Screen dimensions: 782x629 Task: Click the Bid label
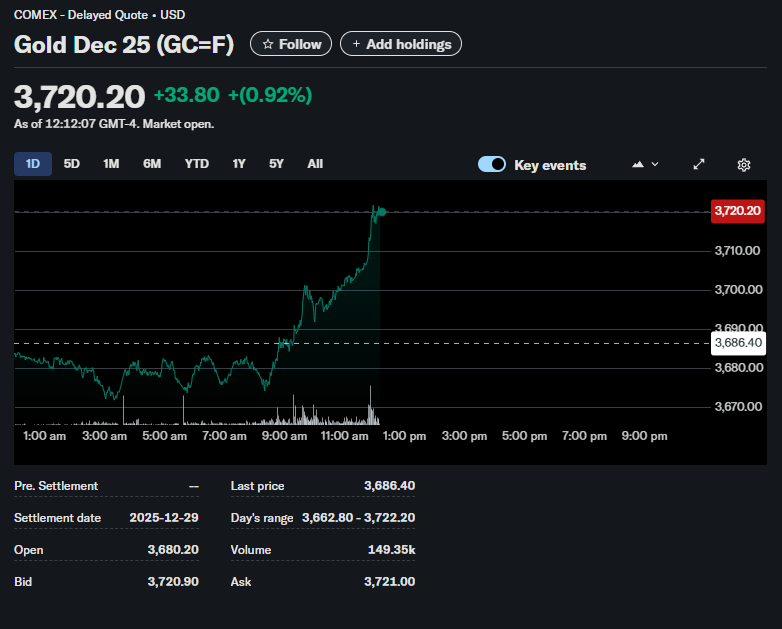(23, 582)
